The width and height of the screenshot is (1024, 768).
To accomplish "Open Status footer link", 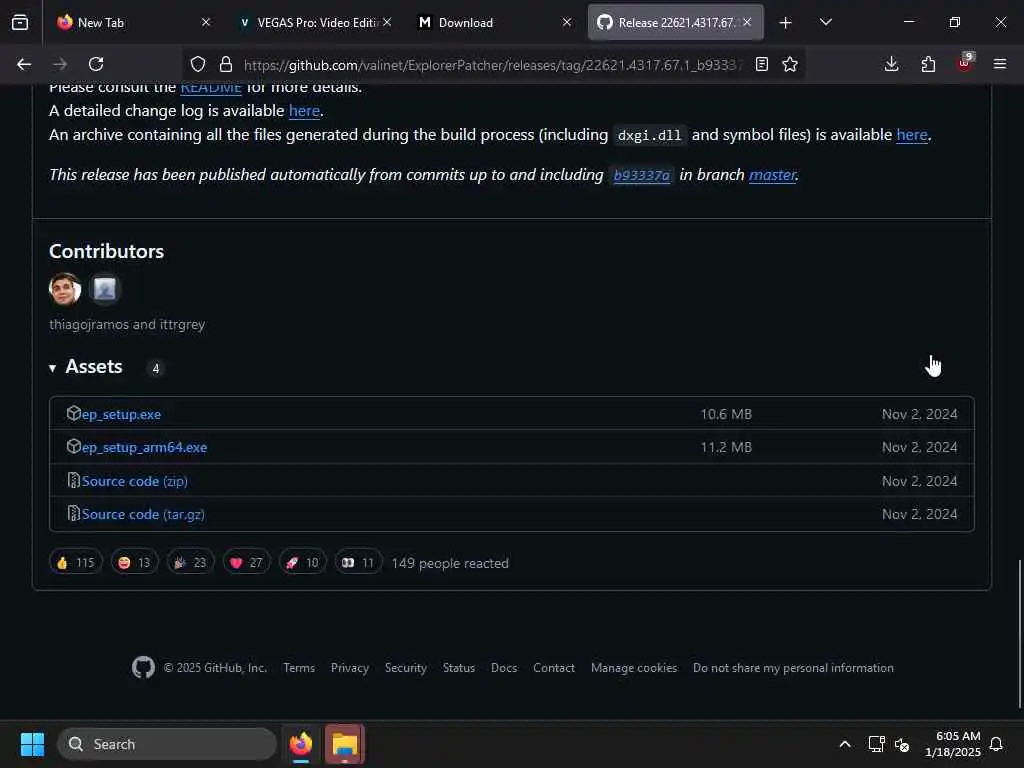I will [x=458, y=668].
